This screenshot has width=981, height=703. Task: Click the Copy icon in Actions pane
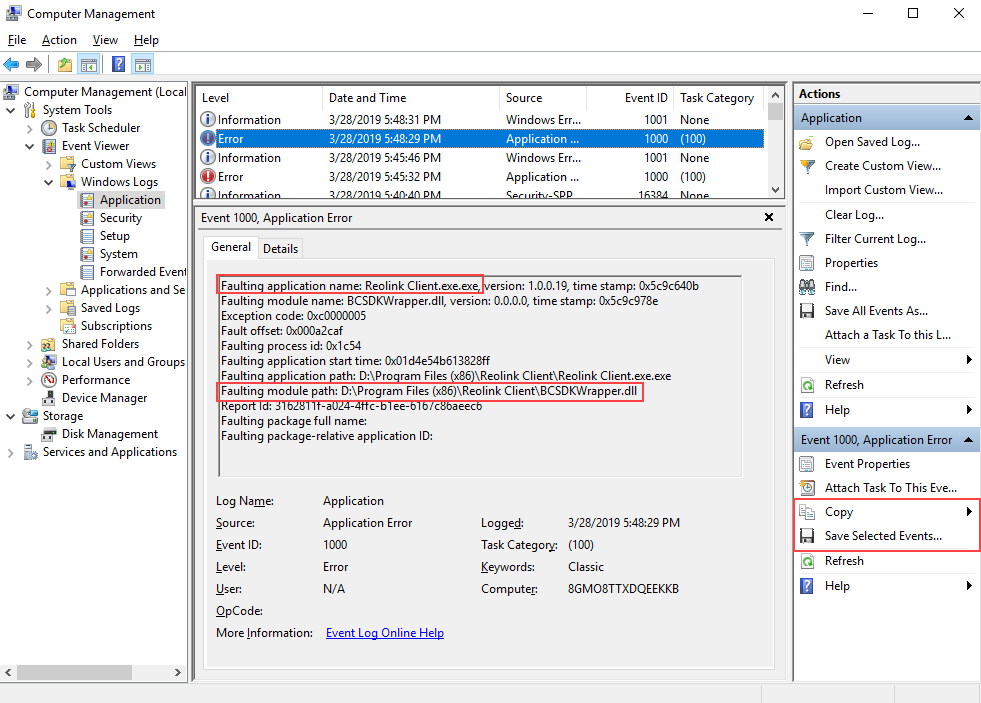807,512
